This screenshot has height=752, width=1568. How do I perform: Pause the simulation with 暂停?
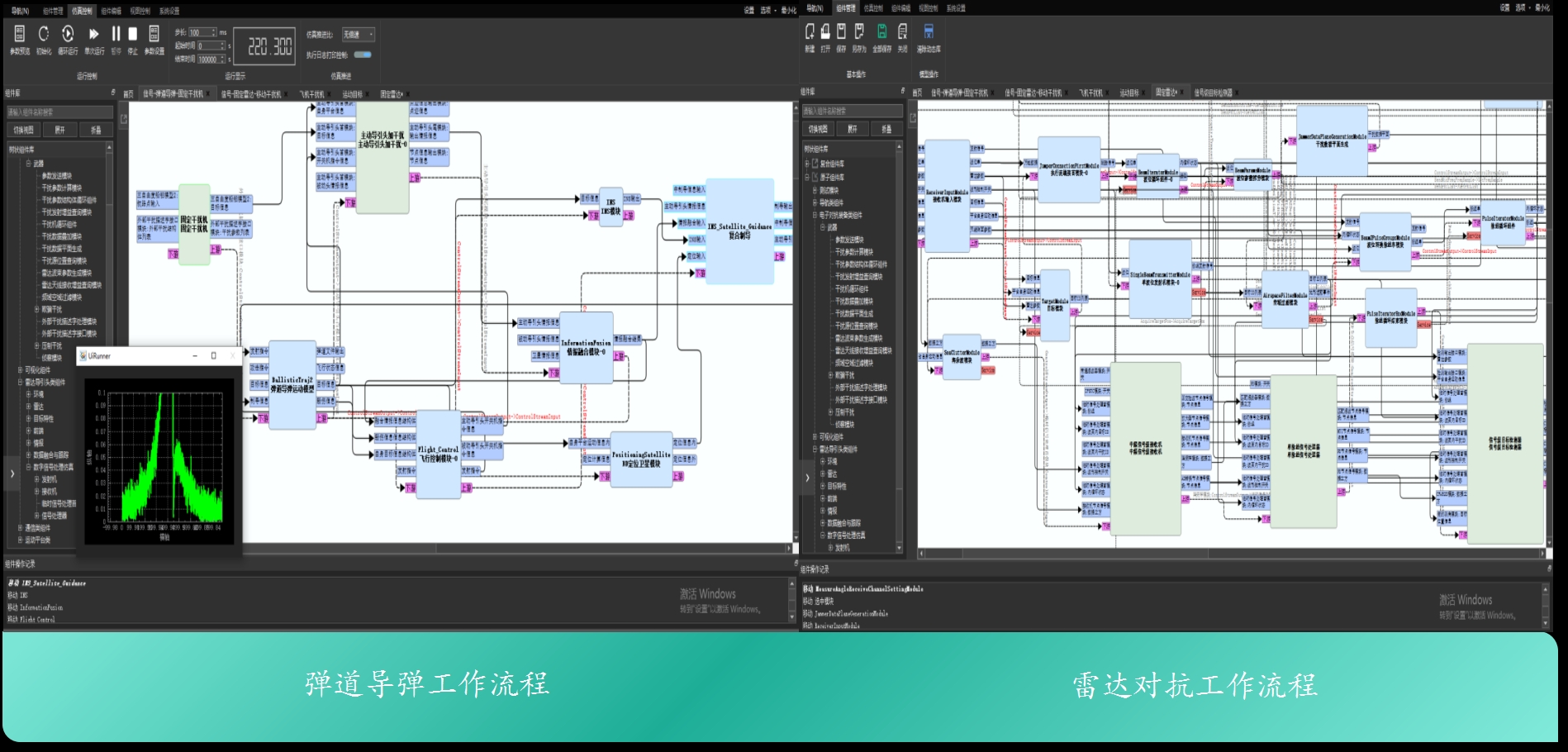[116, 34]
